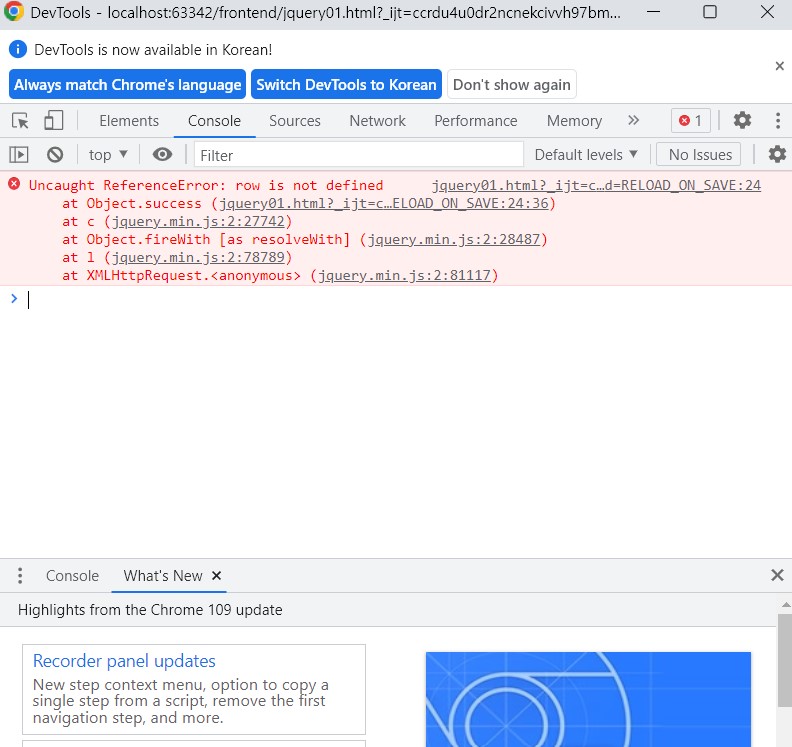Click the Don't show again button

(512, 84)
